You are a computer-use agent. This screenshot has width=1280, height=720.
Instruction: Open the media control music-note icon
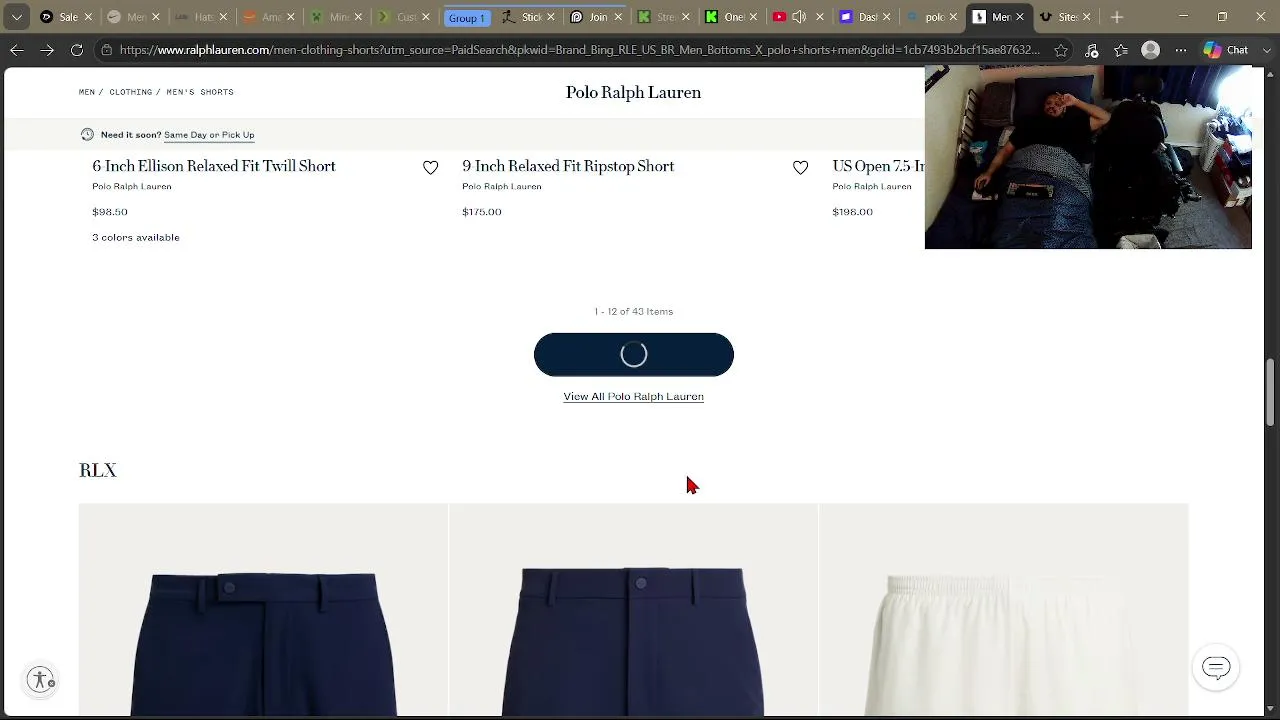(1092, 50)
